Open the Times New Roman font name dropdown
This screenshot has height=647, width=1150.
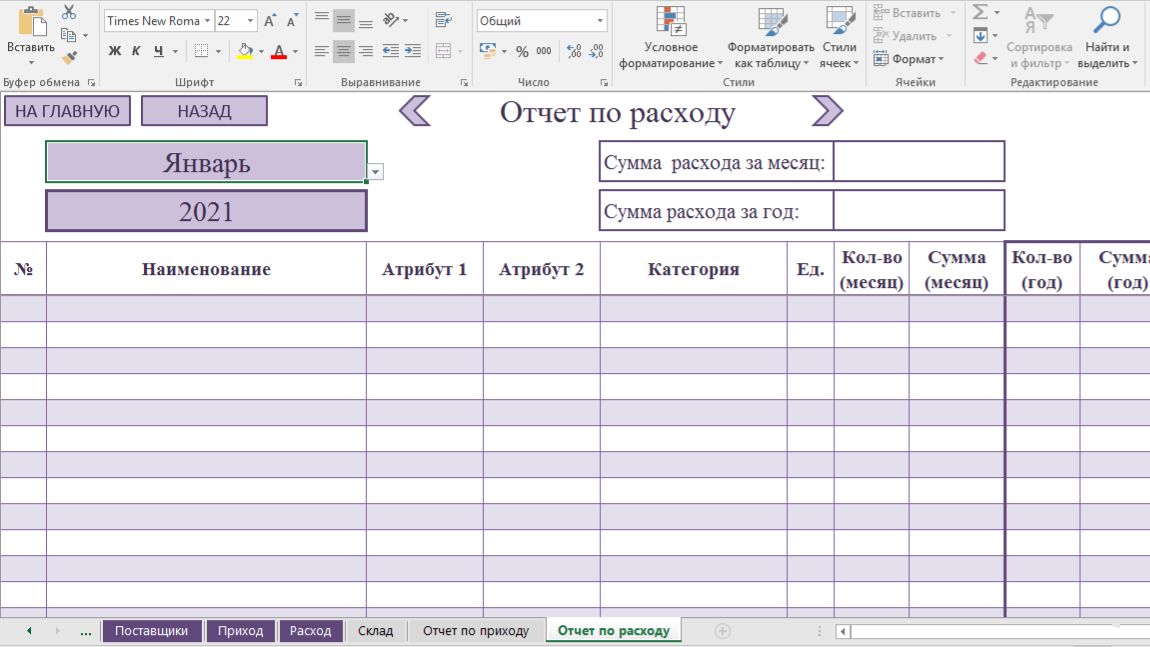(207, 21)
